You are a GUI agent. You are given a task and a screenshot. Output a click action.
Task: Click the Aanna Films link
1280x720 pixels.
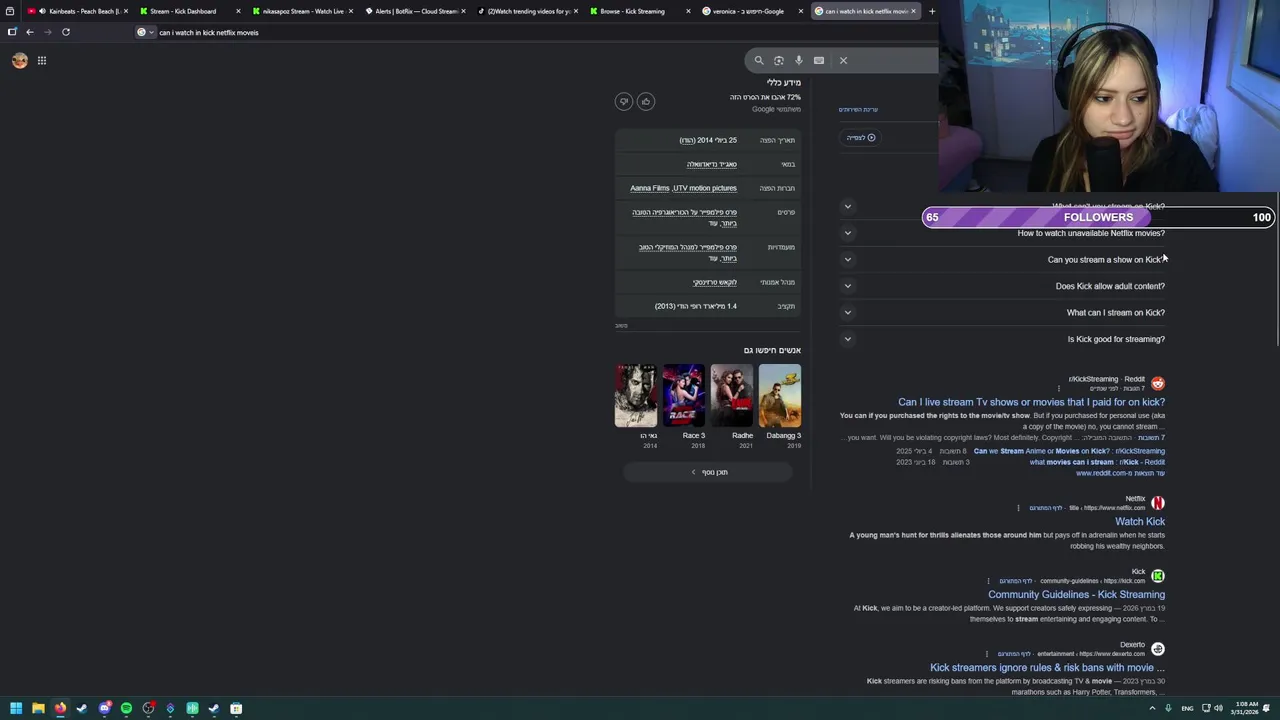click(x=650, y=188)
